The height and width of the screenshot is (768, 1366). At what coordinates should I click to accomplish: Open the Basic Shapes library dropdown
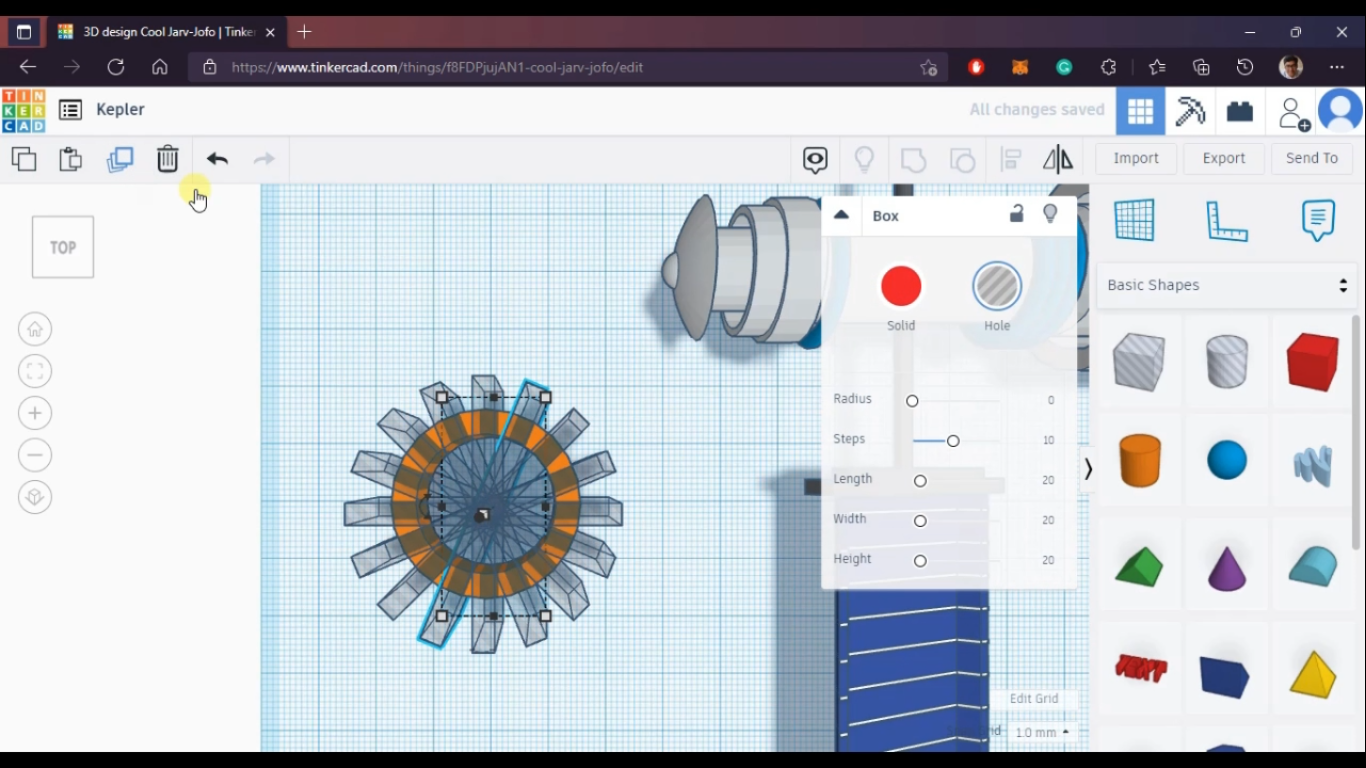[1227, 285]
